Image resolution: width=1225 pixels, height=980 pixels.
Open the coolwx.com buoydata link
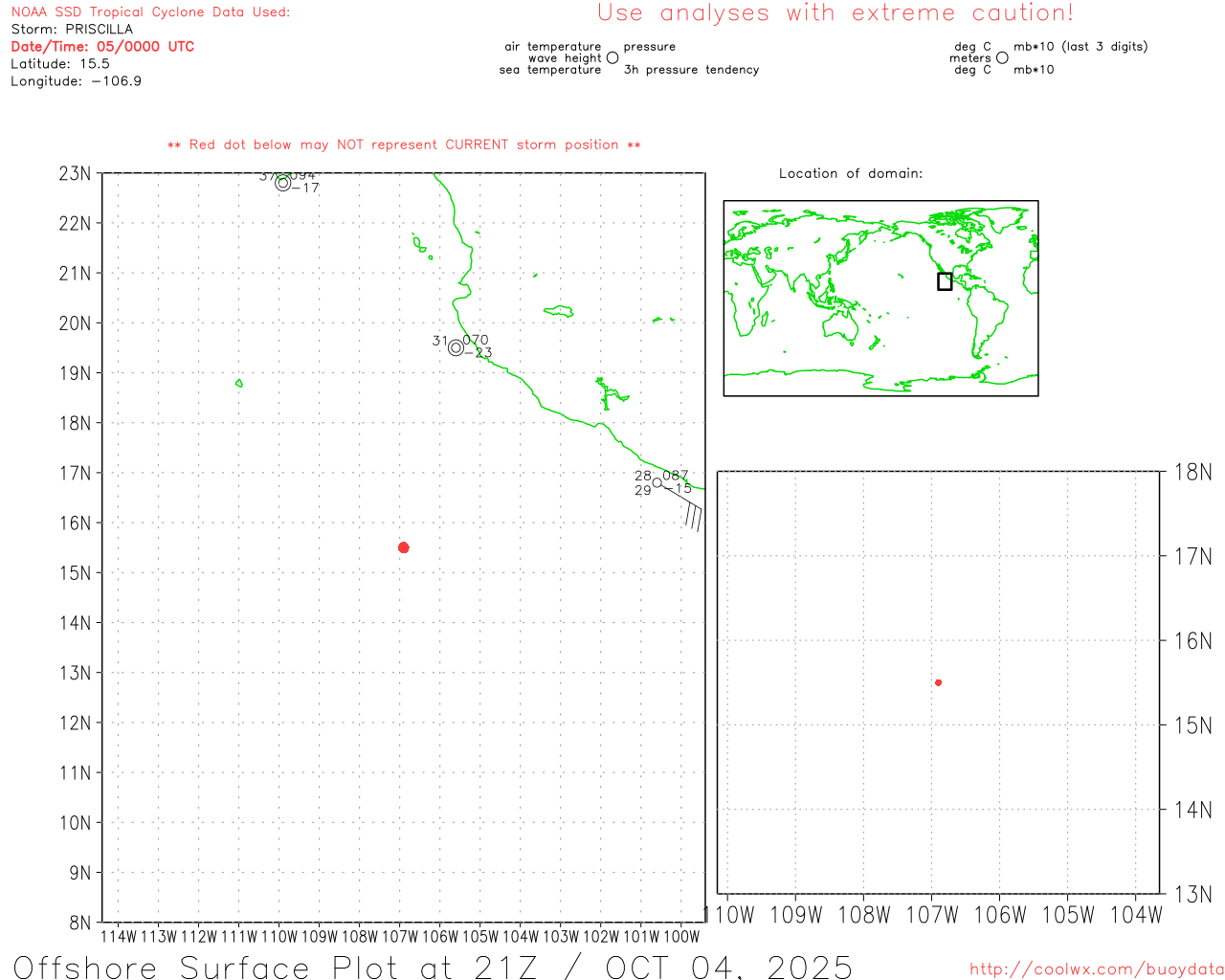pyautogui.click(x=1096, y=969)
